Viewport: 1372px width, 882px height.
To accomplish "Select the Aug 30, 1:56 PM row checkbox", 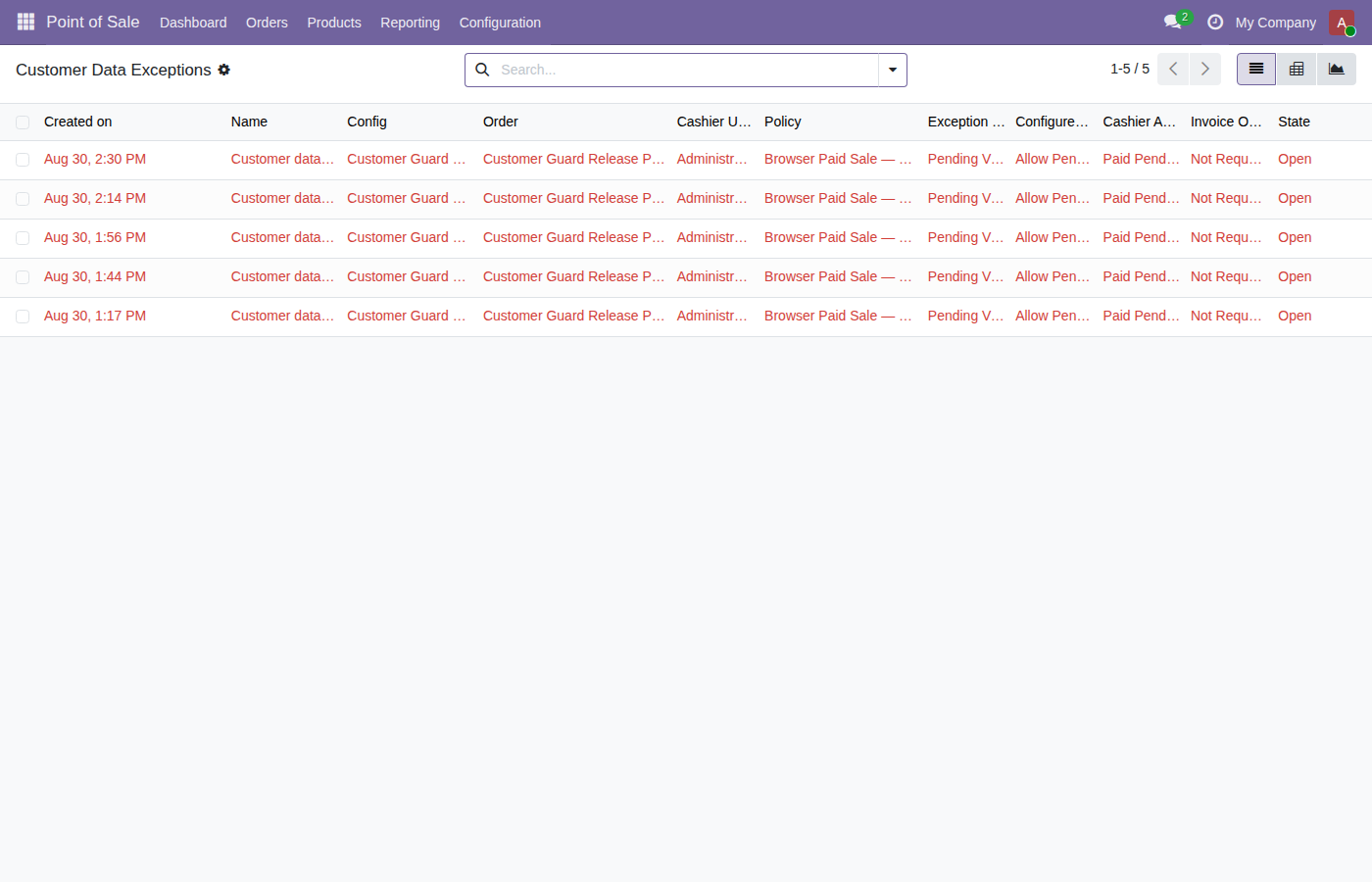I will pos(23,238).
